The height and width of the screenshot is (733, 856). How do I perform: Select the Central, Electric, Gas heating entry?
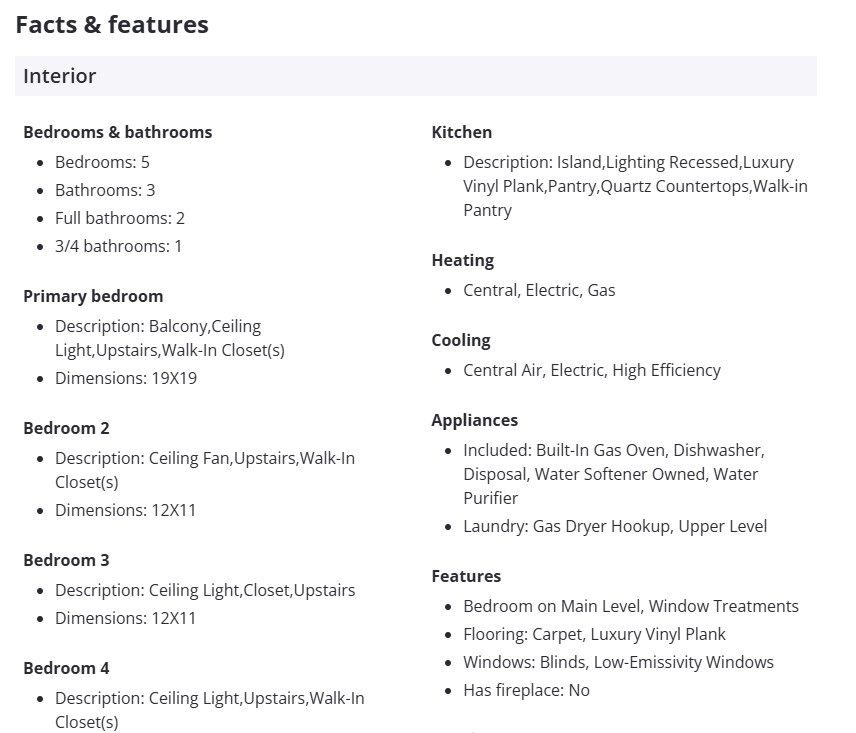tap(539, 290)
